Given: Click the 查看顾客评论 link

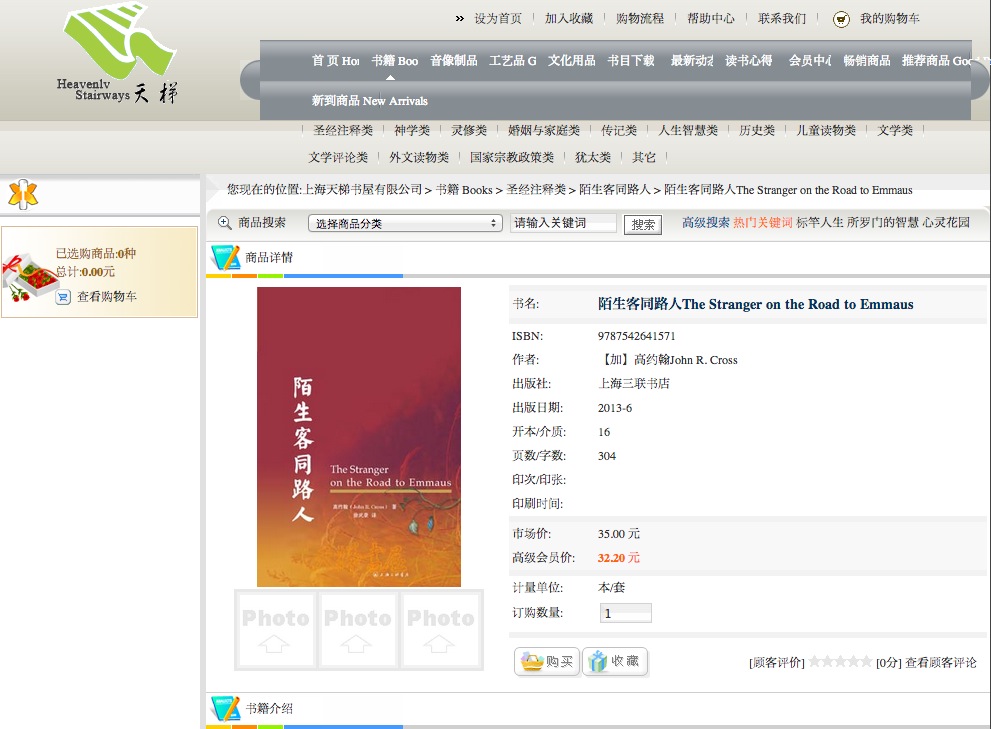Looking at the screenshot, I should (940, 663).
